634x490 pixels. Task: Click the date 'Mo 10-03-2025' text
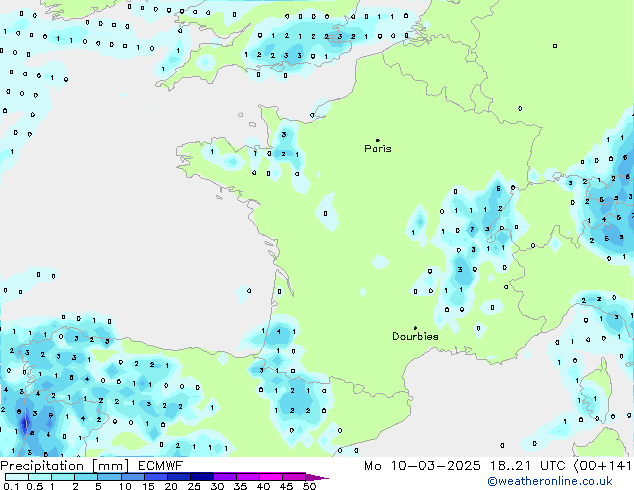422,466
